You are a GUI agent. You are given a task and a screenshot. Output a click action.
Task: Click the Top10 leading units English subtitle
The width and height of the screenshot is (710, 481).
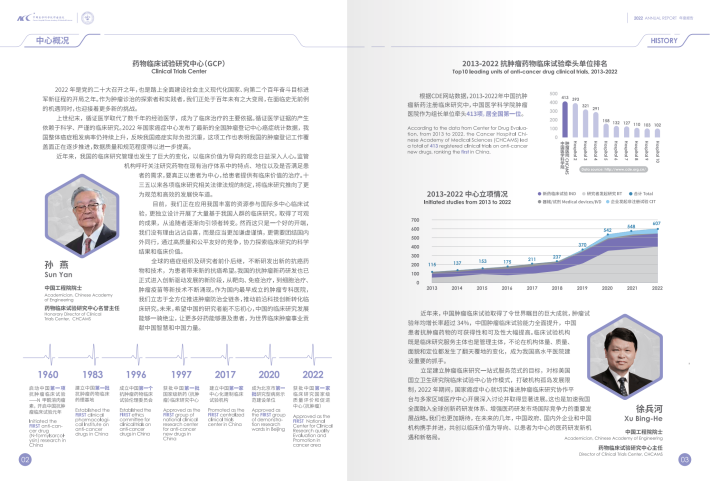click(535, 72)
